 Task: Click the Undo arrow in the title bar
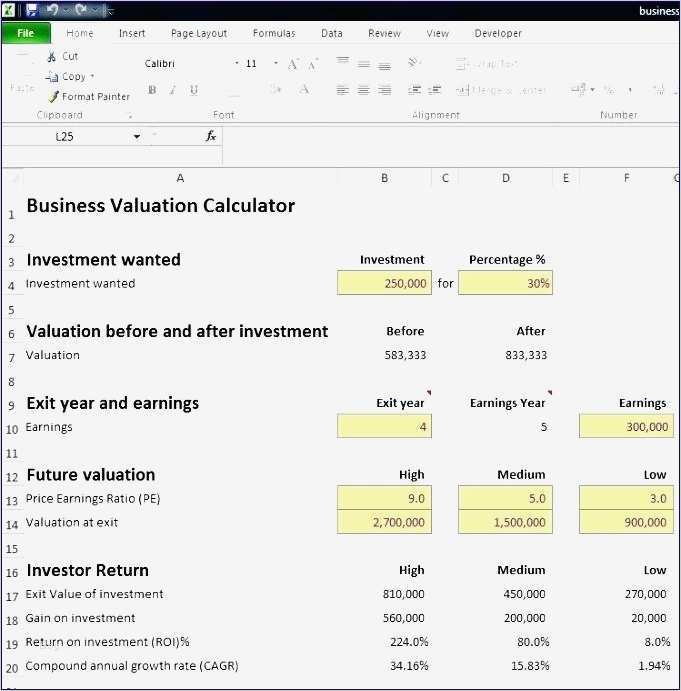pyautogui.click(x=52, y=9)
